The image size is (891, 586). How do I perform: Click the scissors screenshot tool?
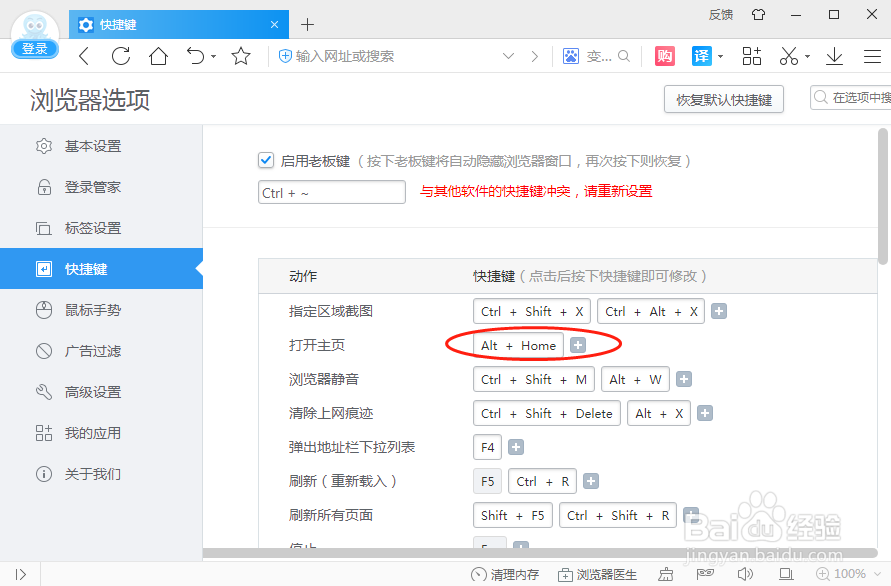point(789,56)
